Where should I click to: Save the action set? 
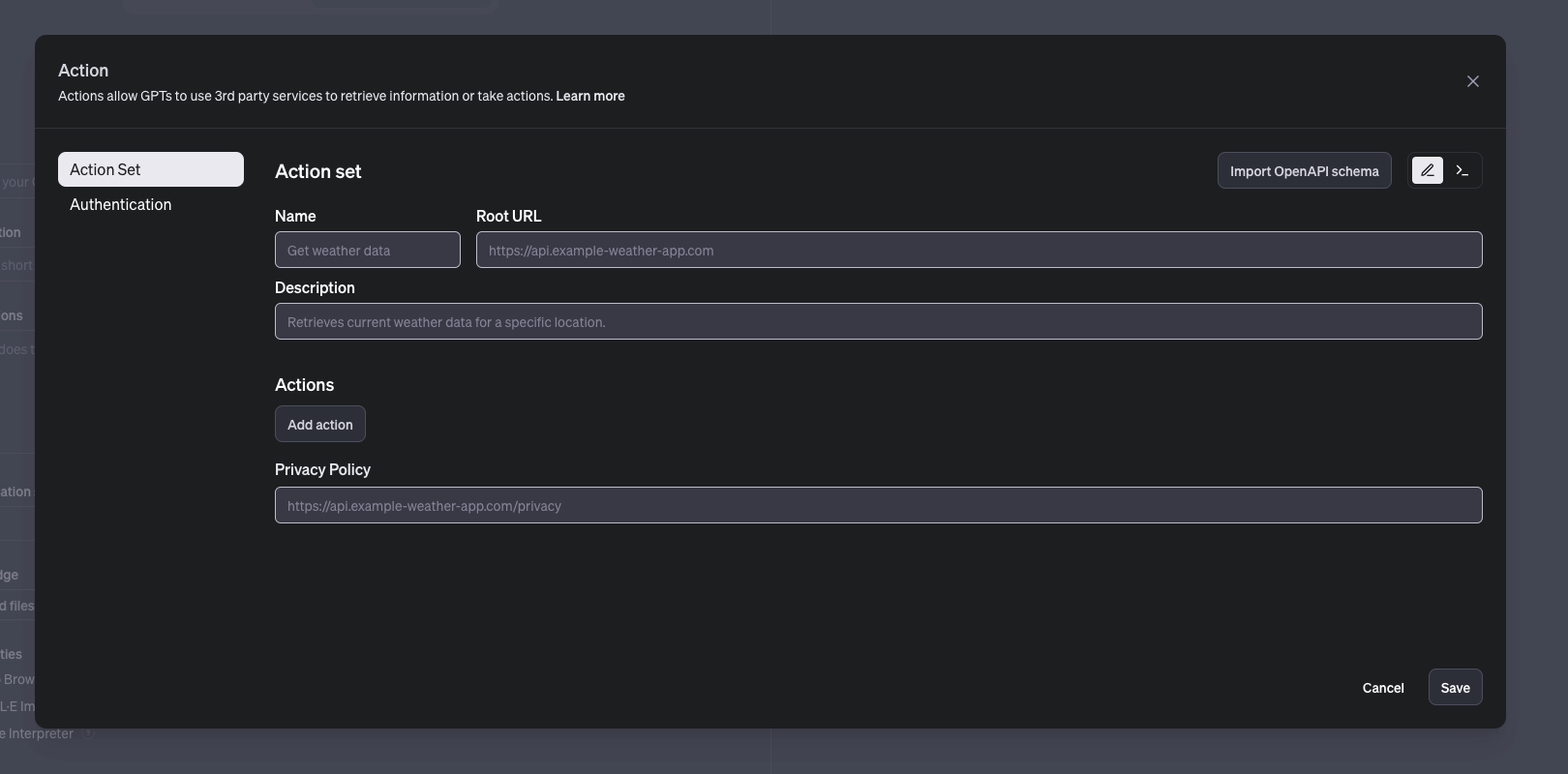tap(1456, 687)
